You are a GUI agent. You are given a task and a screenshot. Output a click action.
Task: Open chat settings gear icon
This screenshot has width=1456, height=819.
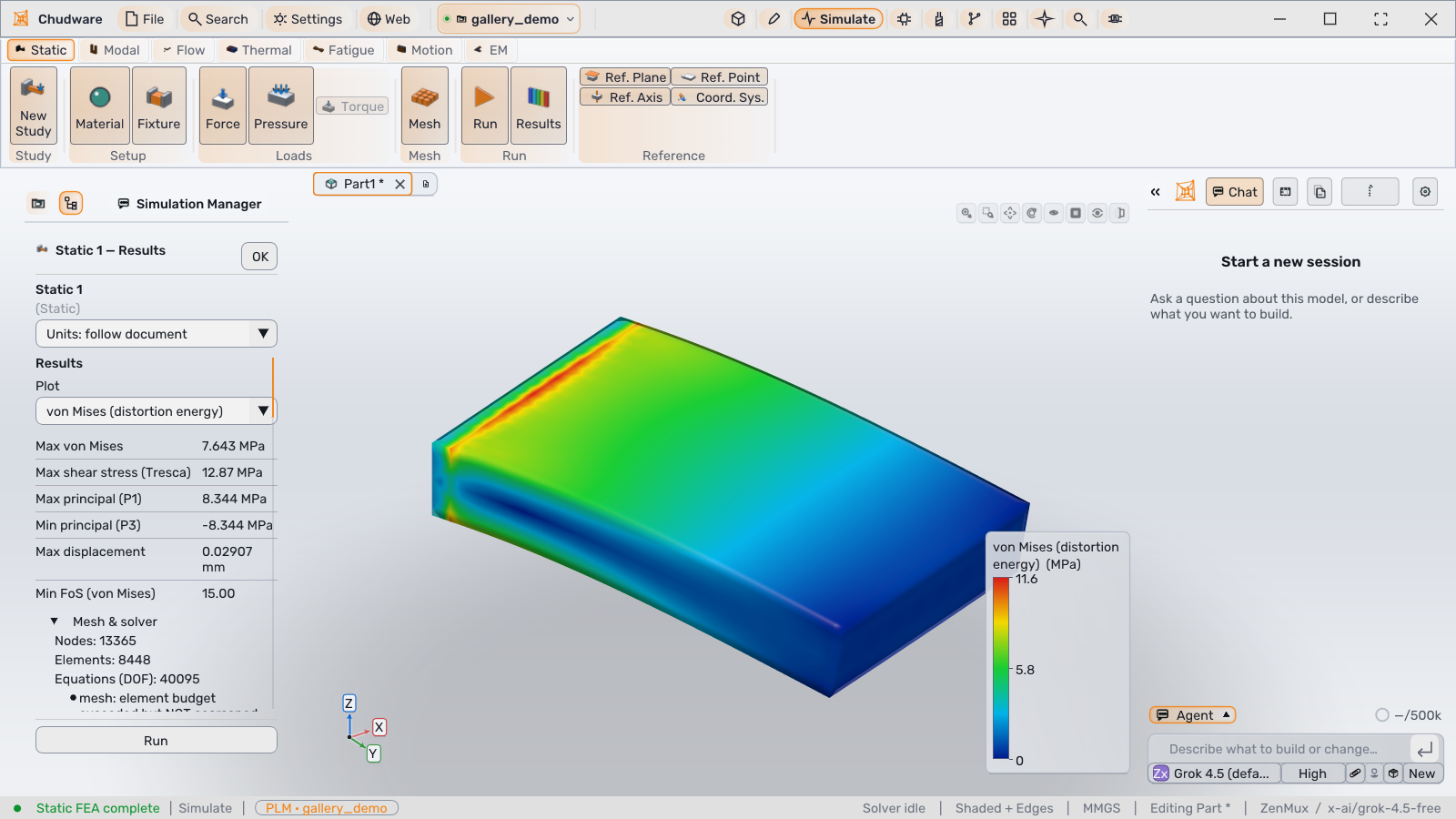(1425, 192)
